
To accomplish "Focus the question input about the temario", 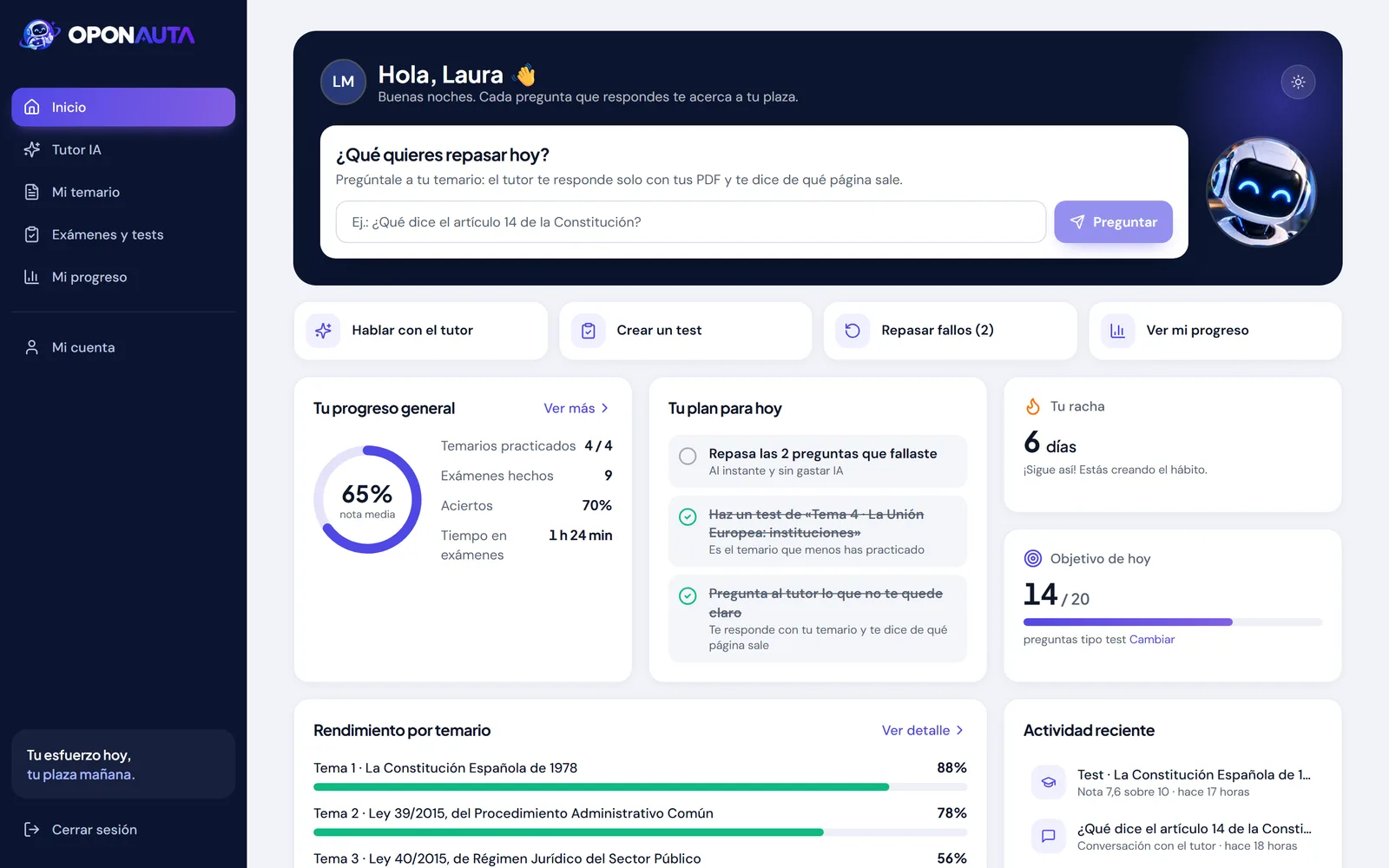I will point(691,222).
